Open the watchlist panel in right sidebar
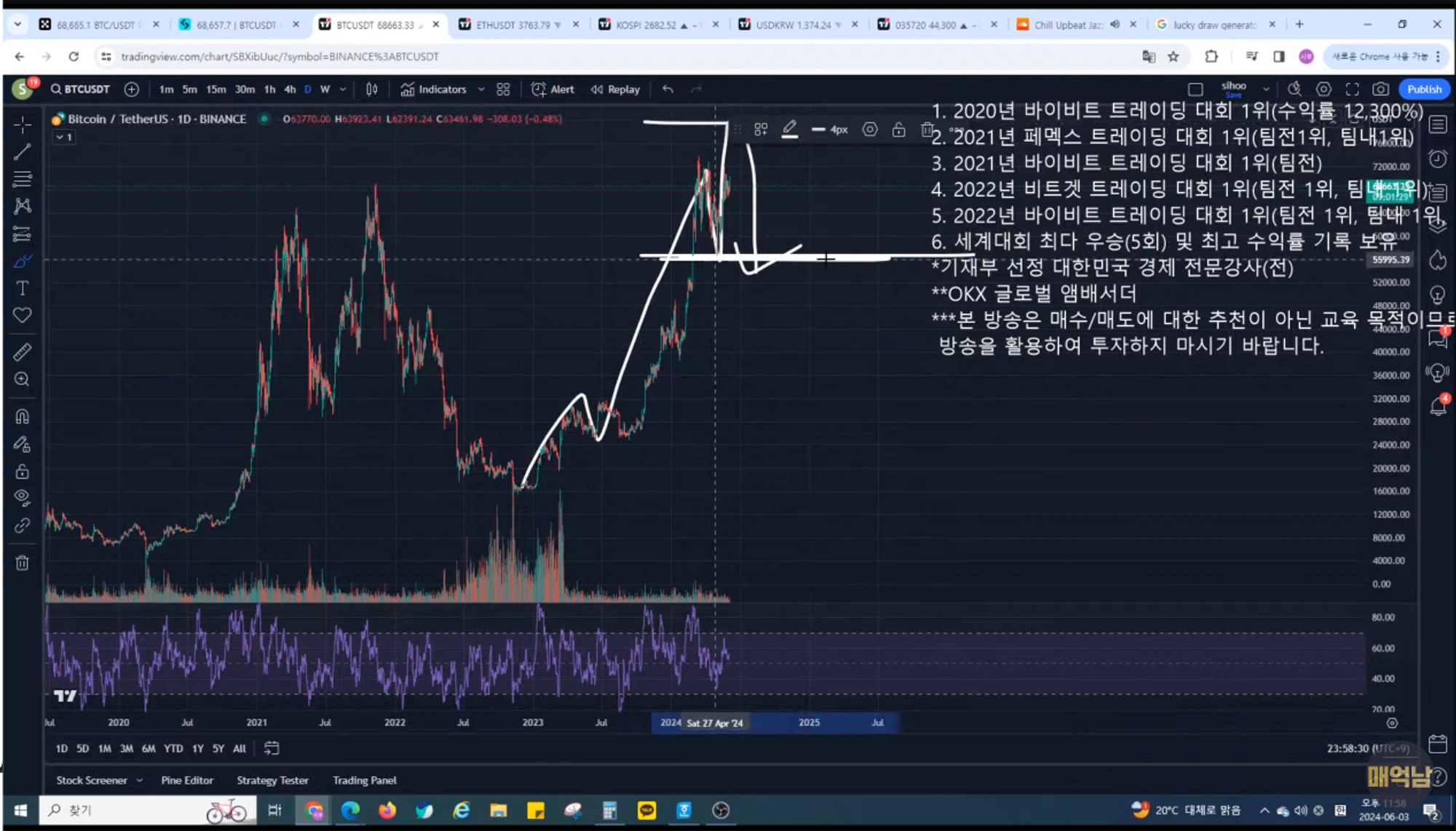 pyautogui.click(x=1438, y=124)
